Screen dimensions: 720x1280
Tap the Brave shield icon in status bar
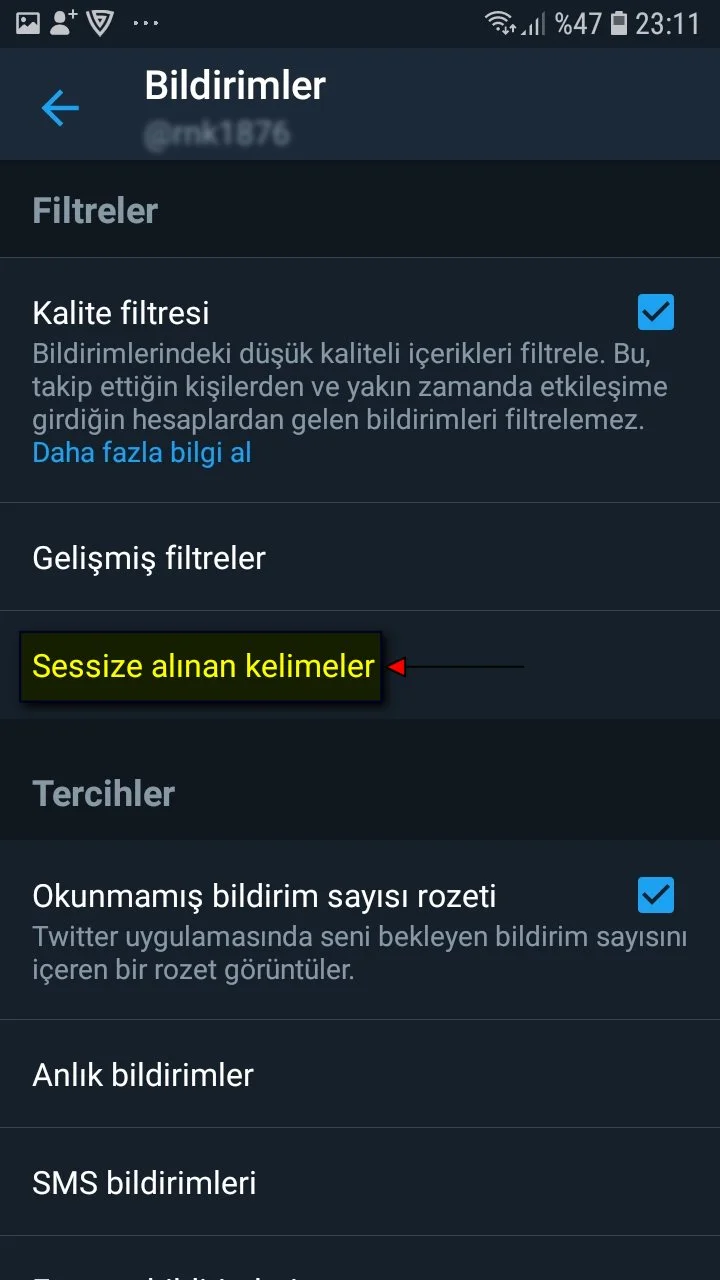point(100,23)
